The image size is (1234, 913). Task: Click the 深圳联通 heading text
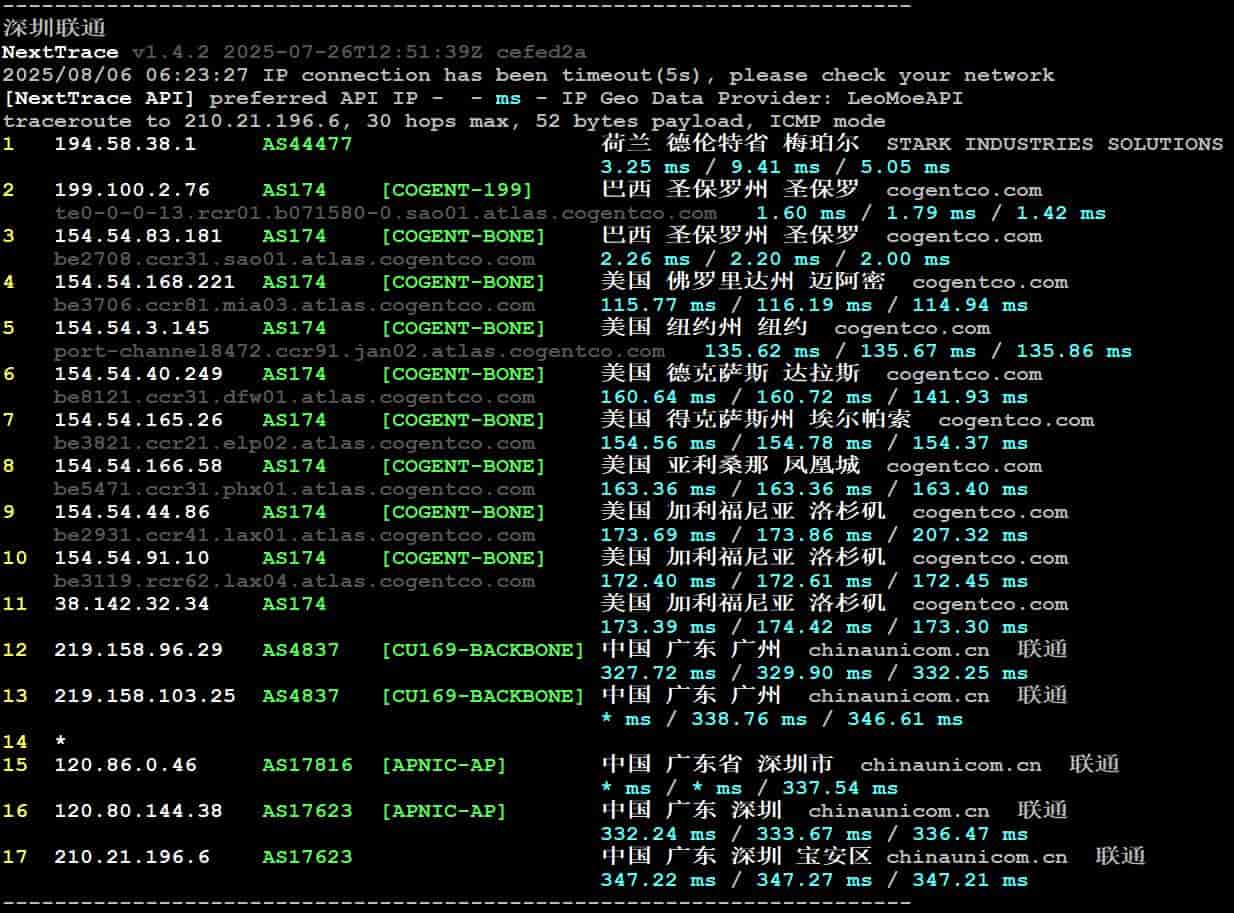[x=54, y=28]
